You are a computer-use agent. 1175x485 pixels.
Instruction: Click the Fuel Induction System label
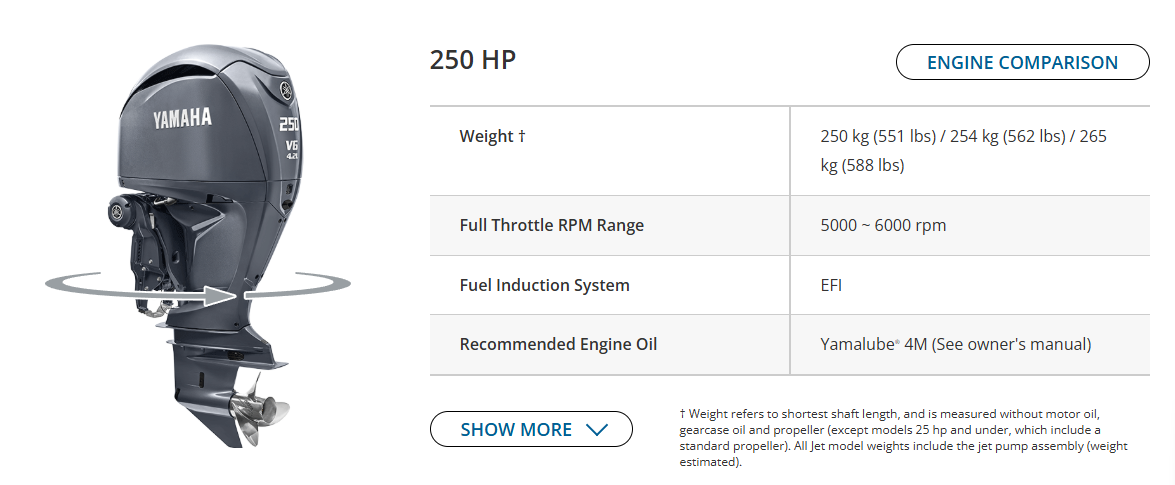pyautogui.click(x=544, y=285)
